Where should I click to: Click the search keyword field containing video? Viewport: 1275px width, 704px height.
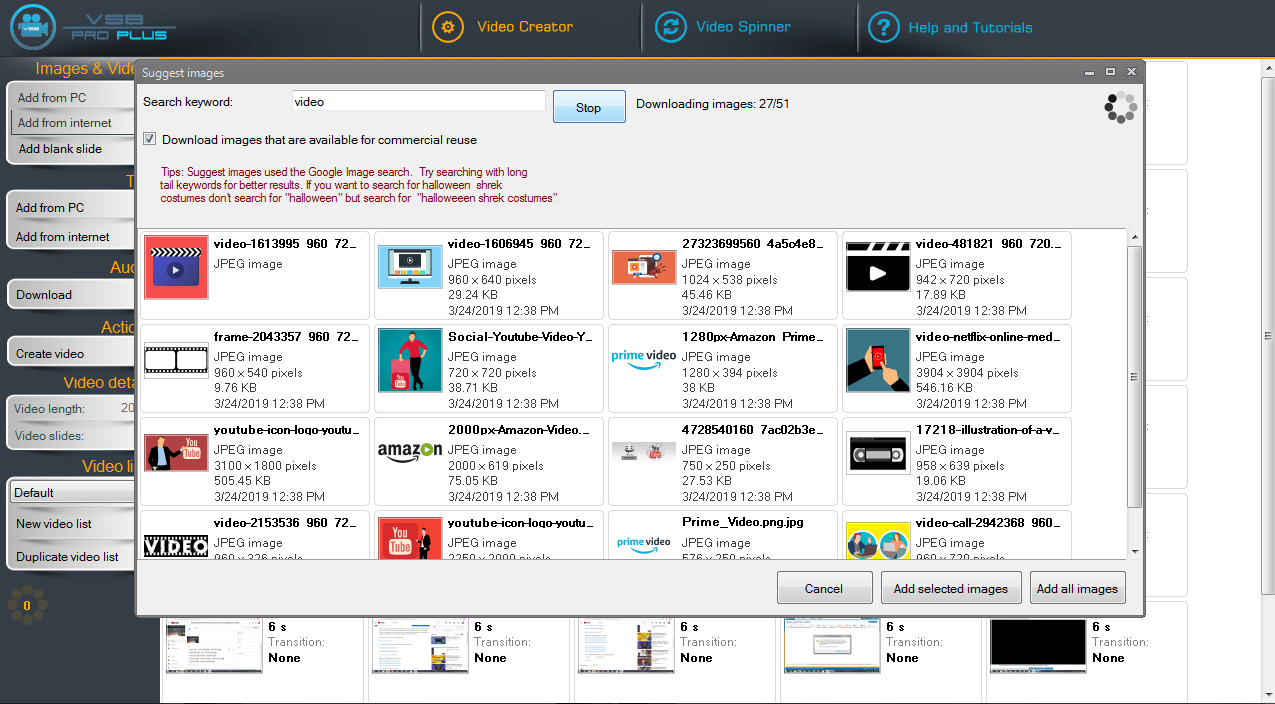tap(419, 101)
